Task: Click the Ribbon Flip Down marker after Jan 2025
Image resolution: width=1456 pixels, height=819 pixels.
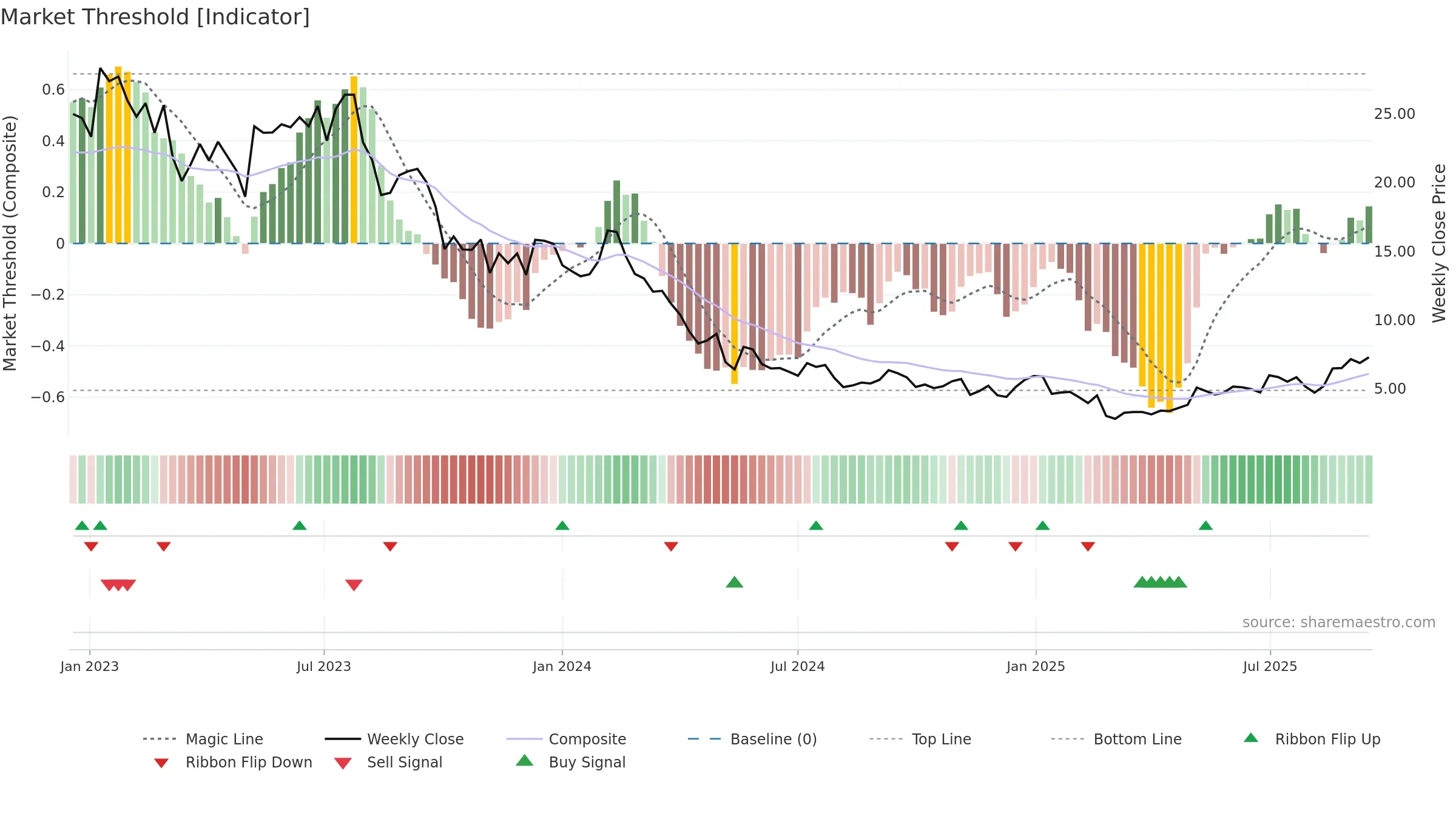Action: click(1088, 547)
